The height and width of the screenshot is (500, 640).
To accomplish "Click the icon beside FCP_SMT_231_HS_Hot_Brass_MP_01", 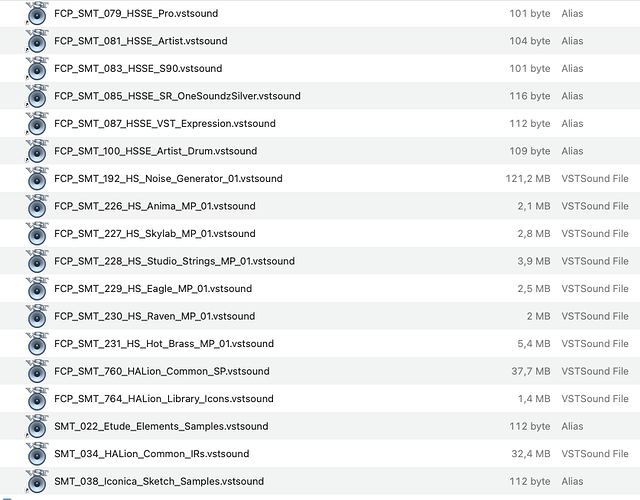I will coord(36,345).
